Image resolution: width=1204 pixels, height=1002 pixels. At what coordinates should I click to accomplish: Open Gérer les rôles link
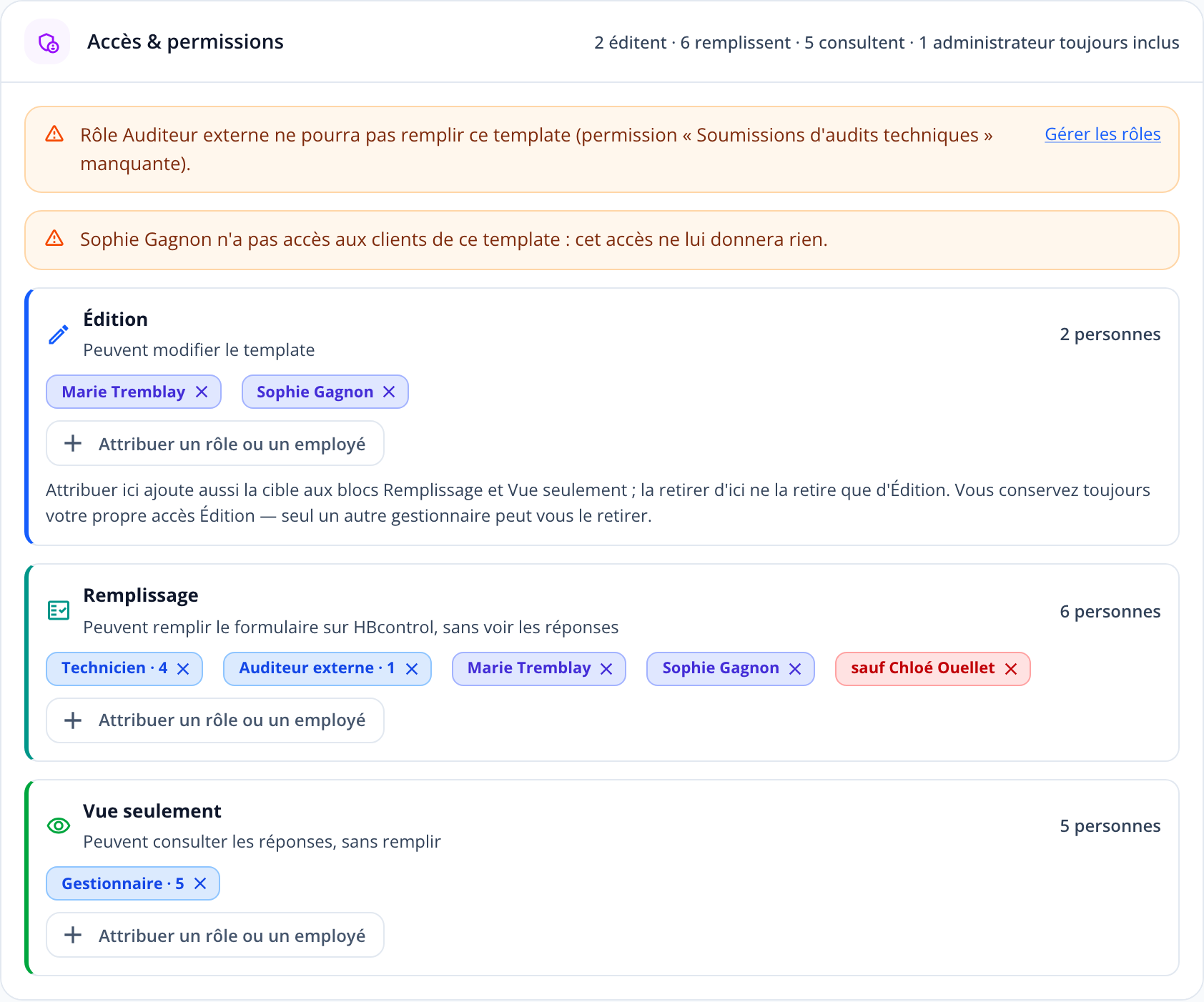click(x=1102, y=134)
